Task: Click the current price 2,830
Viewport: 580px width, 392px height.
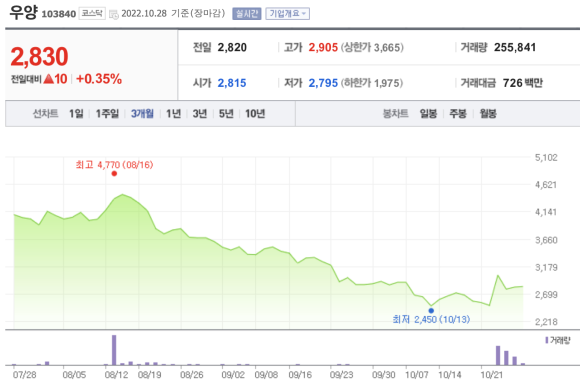Action: pyautogui.click(x=40, y=57)
